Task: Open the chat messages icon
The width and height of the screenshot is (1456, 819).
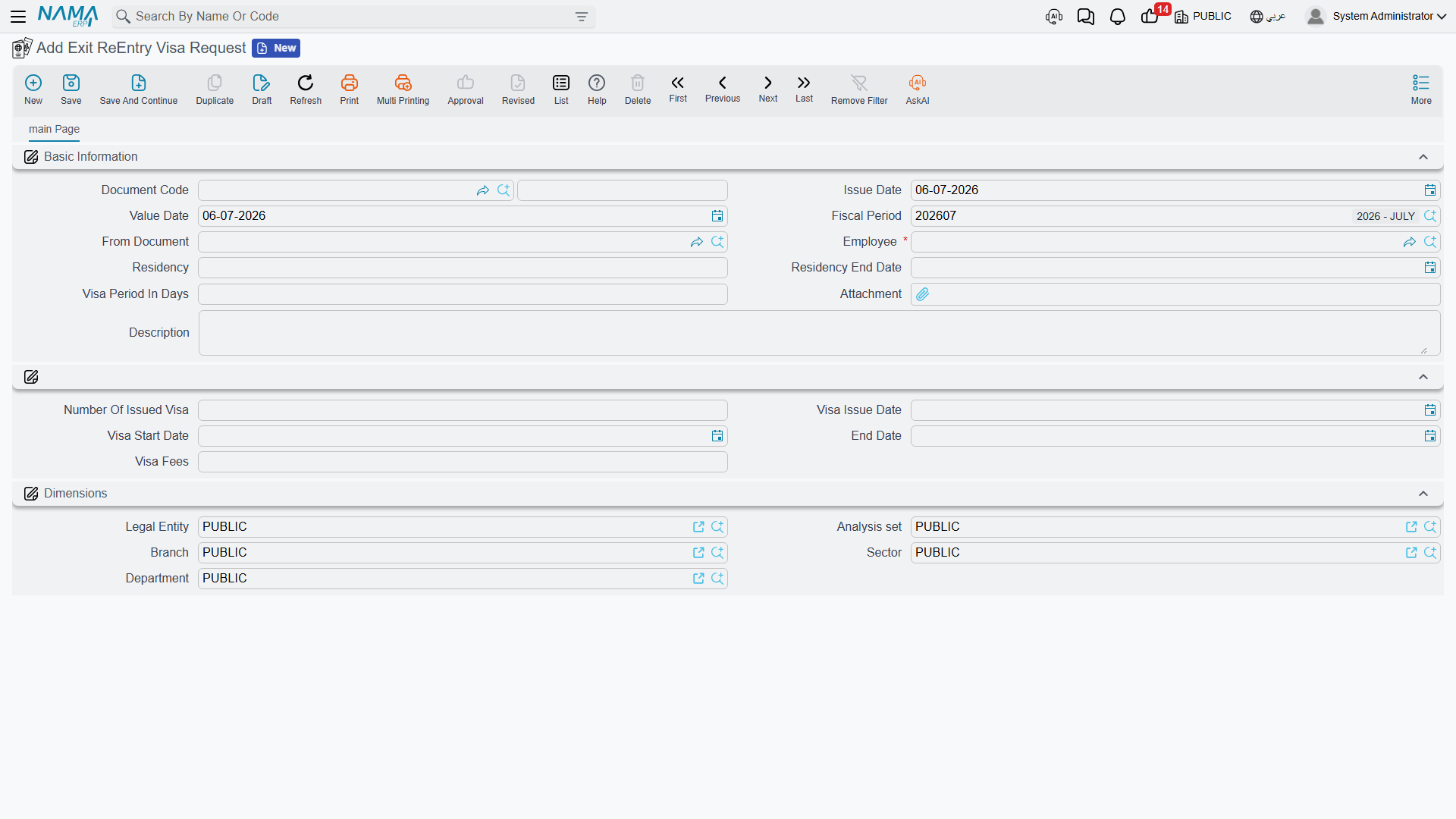Action: tap(1085, 17)
